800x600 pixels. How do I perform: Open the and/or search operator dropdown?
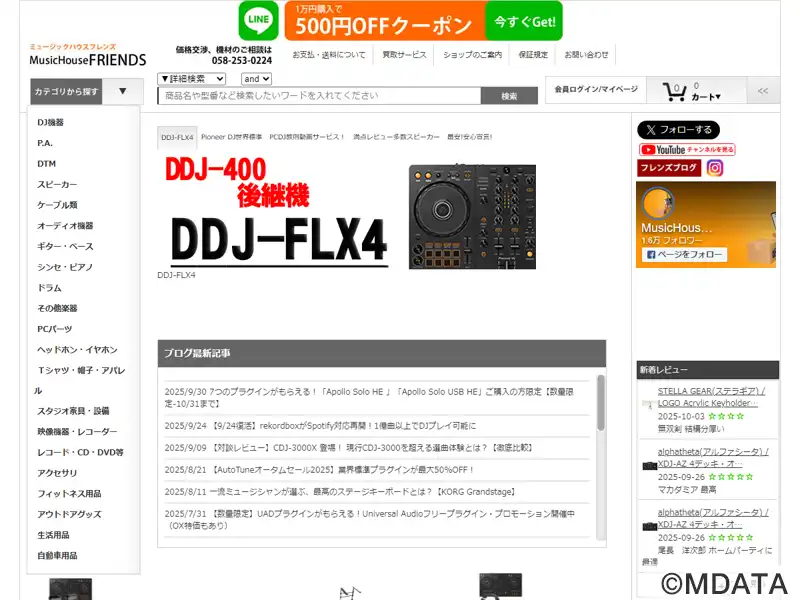(x=256, y=79)
